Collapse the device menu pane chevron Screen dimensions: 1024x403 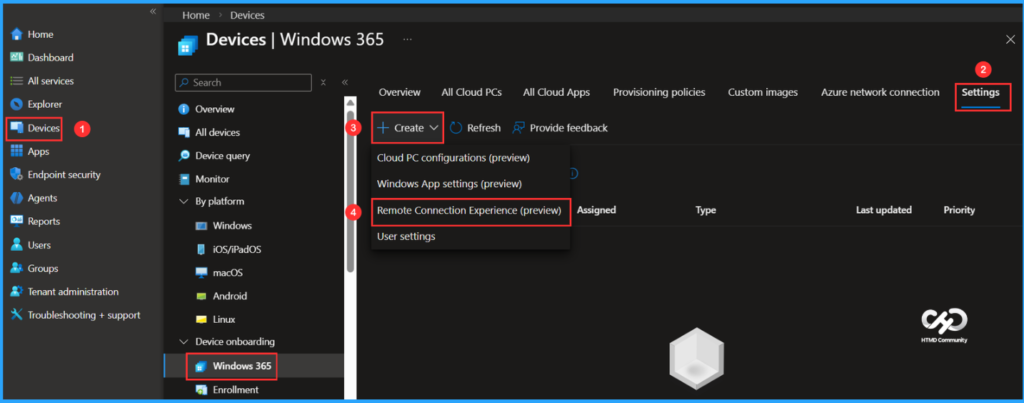coord(345,82)
